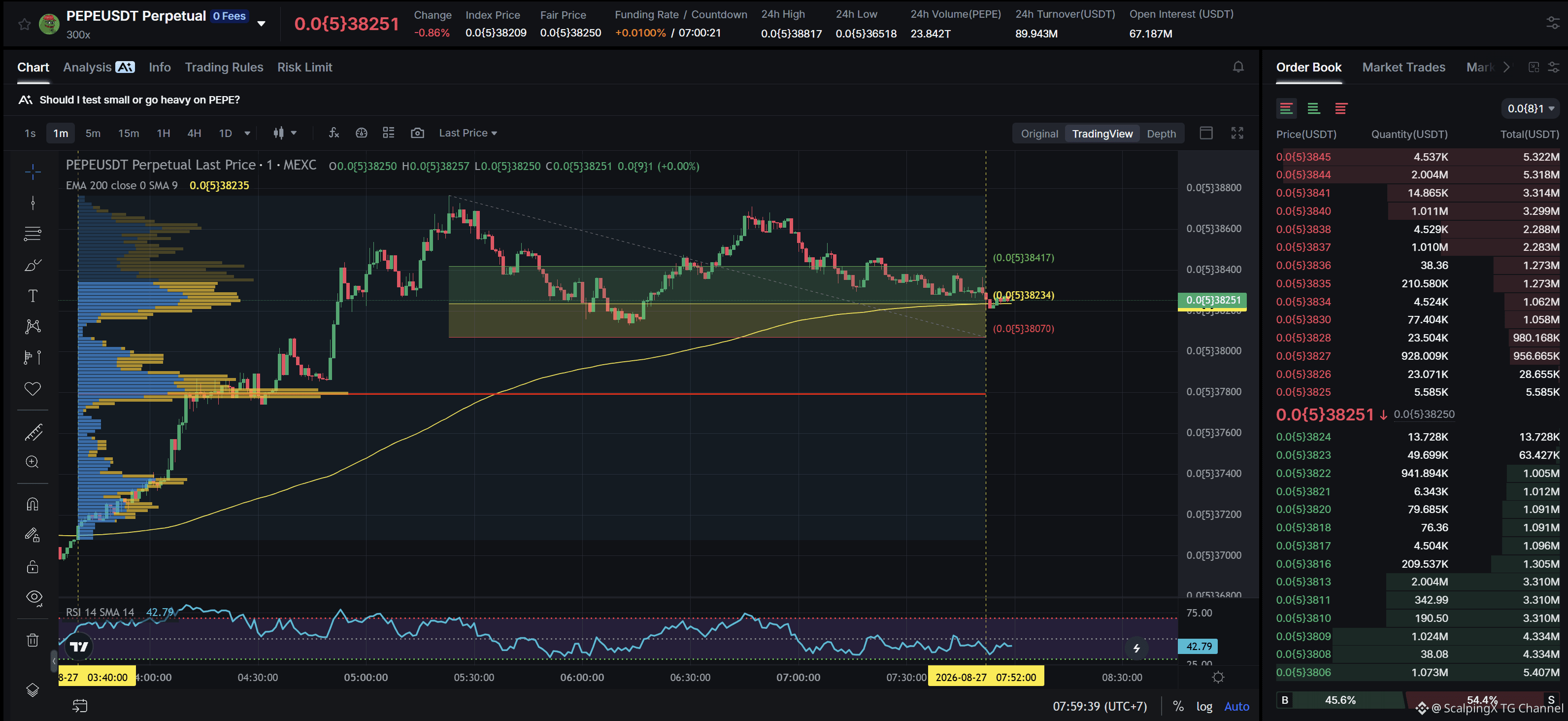
Task: Toggle visibility of all drawings with the eye icon
Action: [33, 597]
